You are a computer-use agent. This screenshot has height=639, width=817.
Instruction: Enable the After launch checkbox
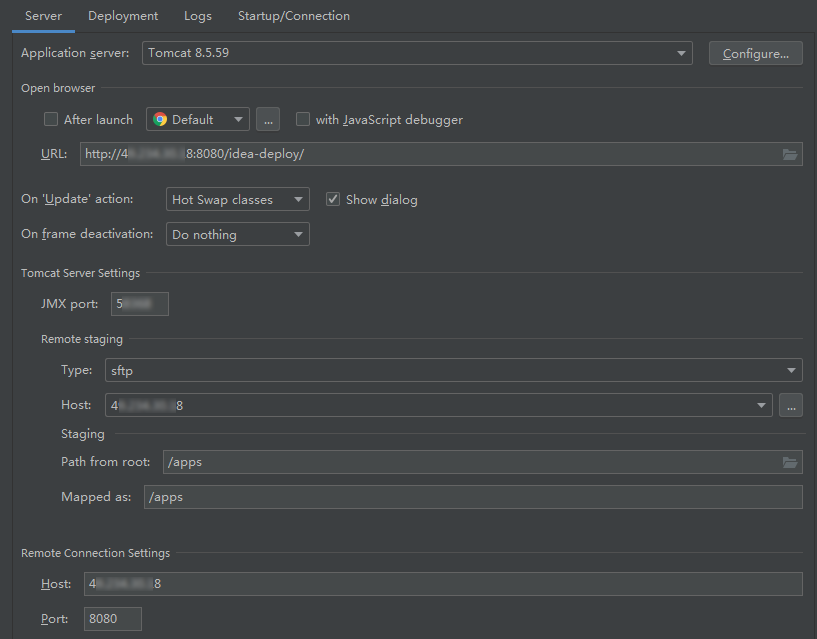[51, 120]
